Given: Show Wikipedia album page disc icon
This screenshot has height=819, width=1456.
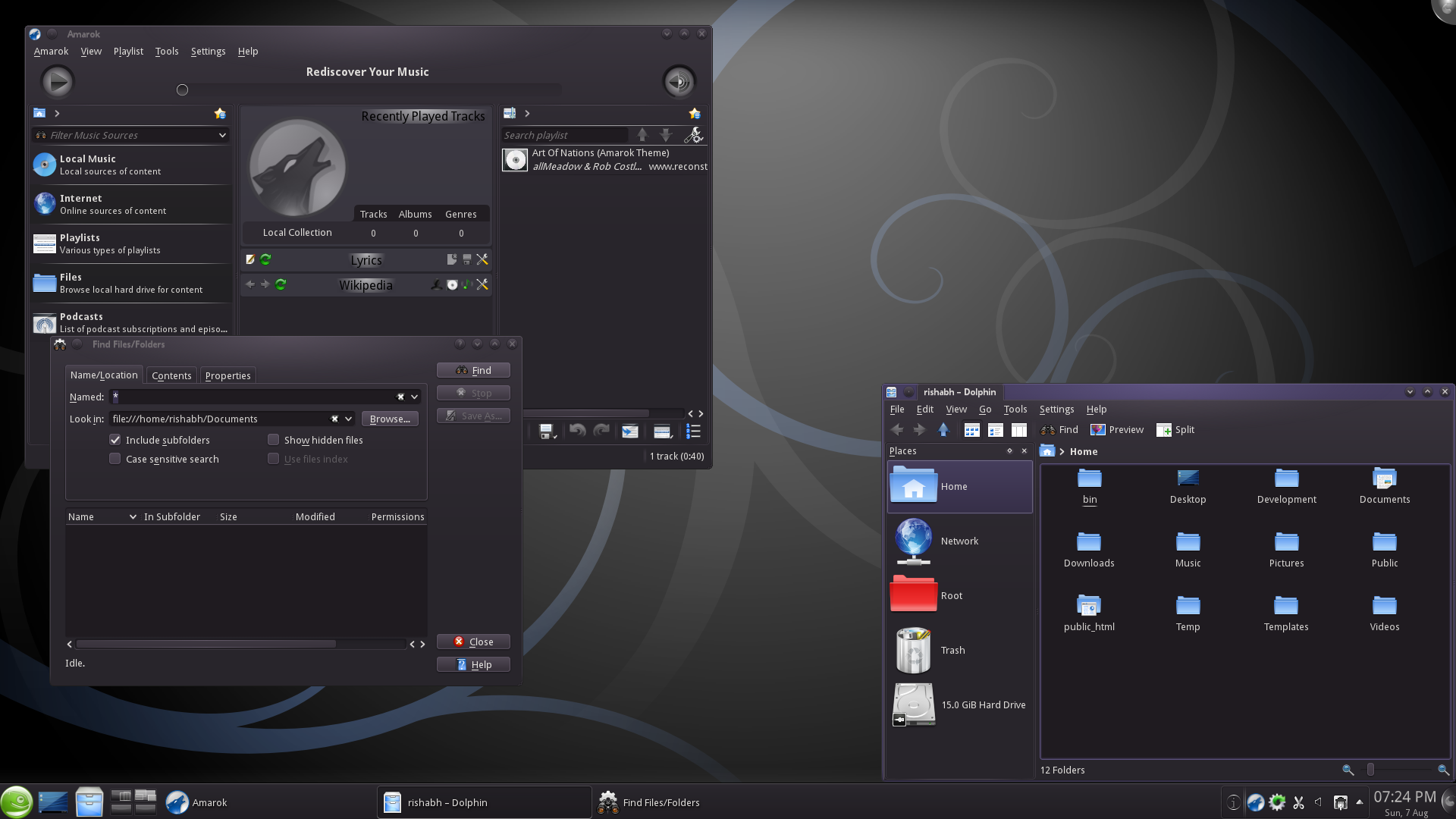Looking at the screenshot, I should 452,285.
